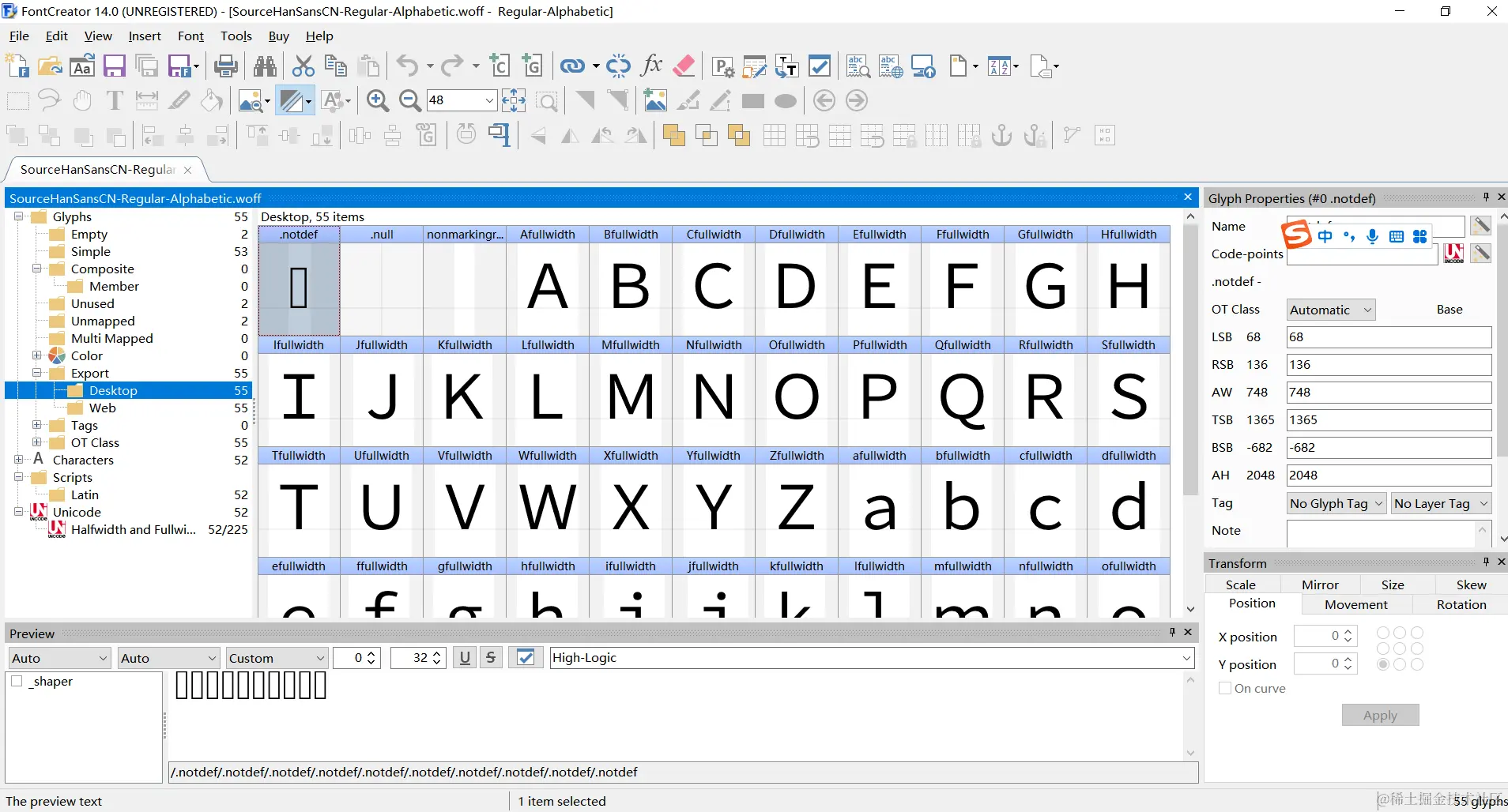Viewport: 1508px width, 812px height.
Task: Toggle strikethrough S button in Preview
Action: (491, 657)
